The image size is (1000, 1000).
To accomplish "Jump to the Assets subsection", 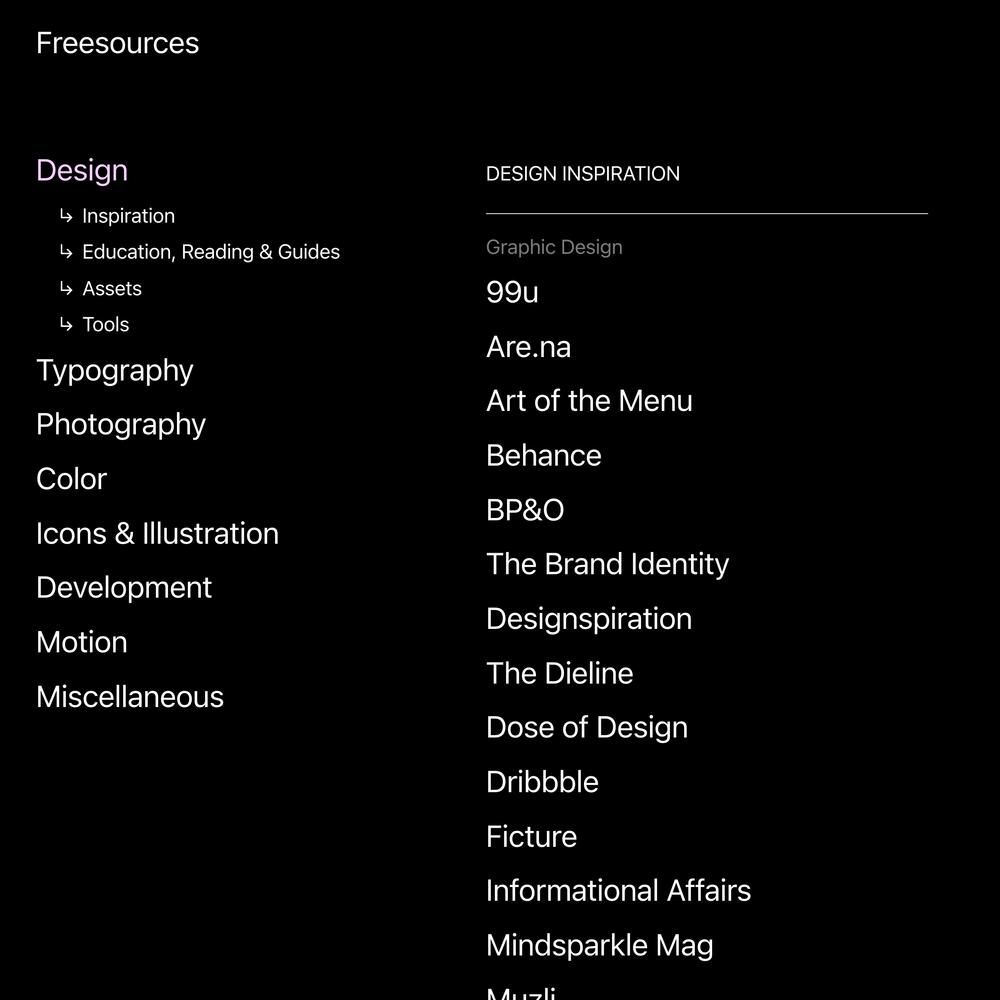I will pos(112,288).
